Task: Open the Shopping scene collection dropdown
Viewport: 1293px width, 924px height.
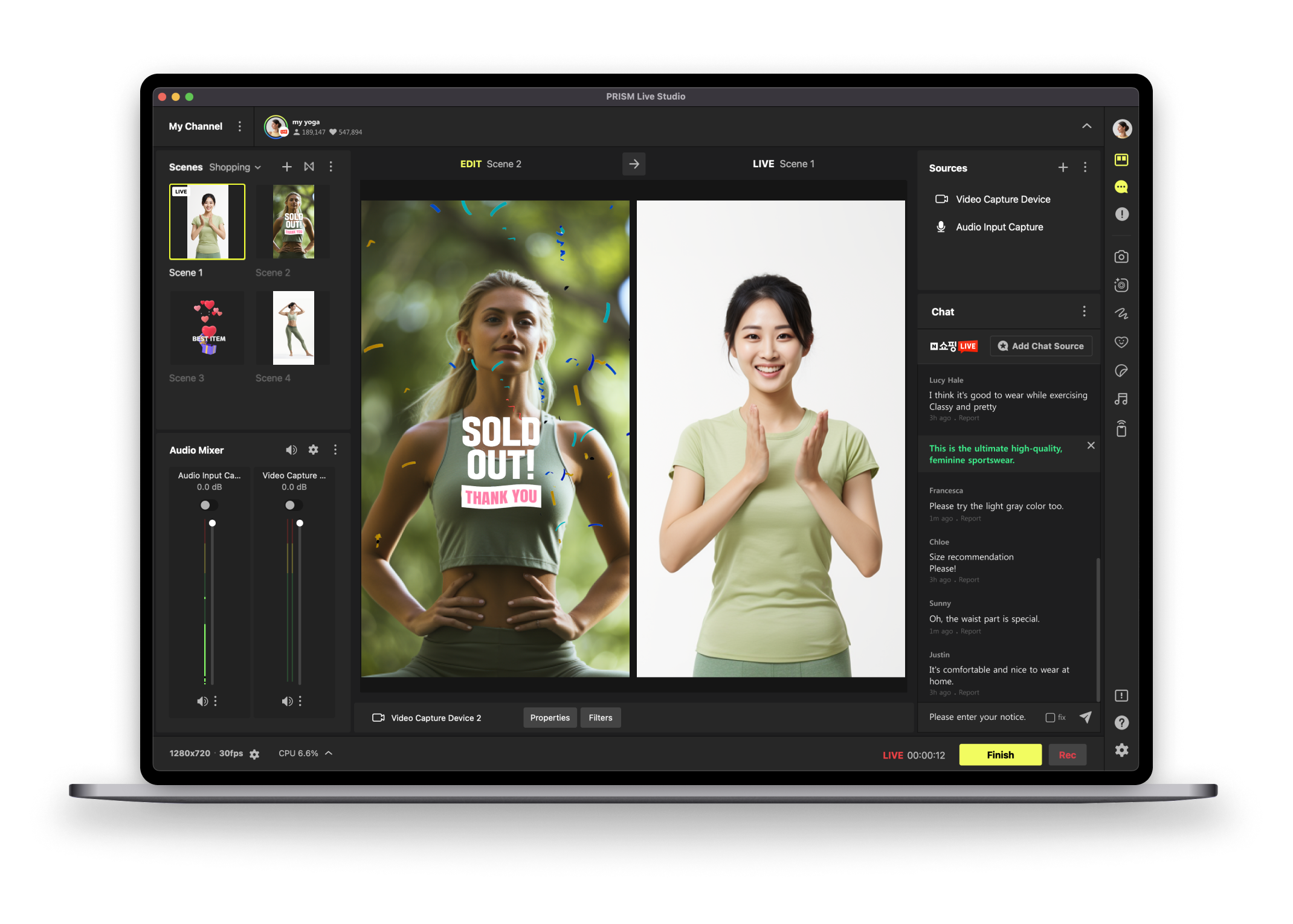Action: (x=236, y=167)
